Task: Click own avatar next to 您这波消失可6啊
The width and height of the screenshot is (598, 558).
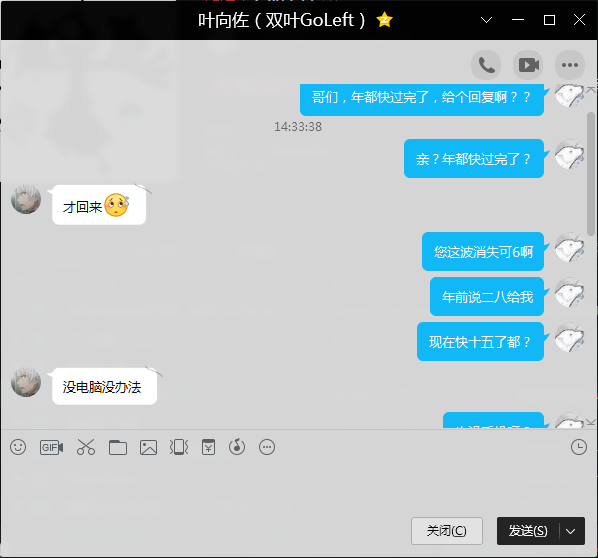Action: pyautogui.click(x=569, y=247)
